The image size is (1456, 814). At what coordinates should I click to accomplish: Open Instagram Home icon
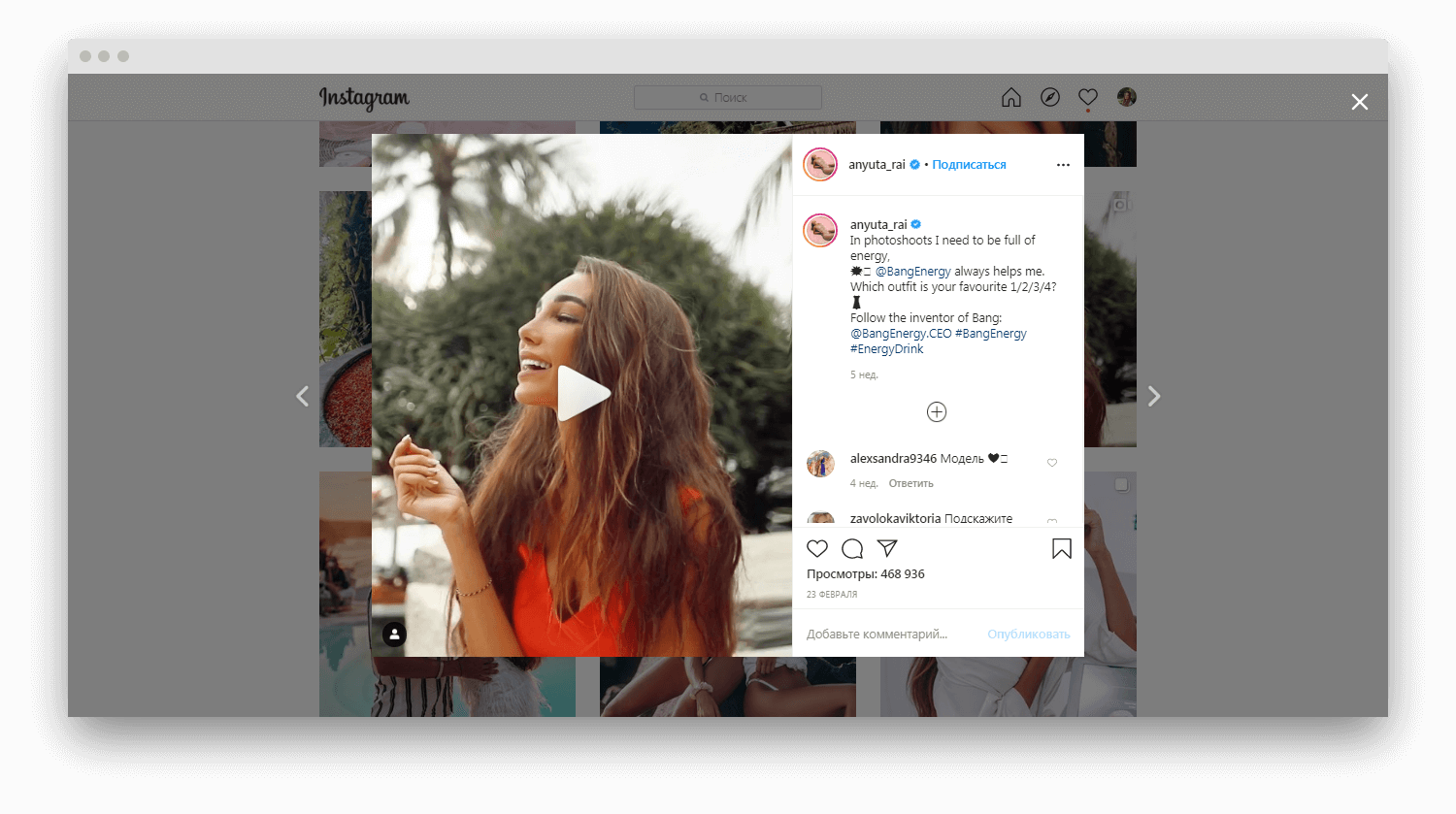click(1011, 97)
